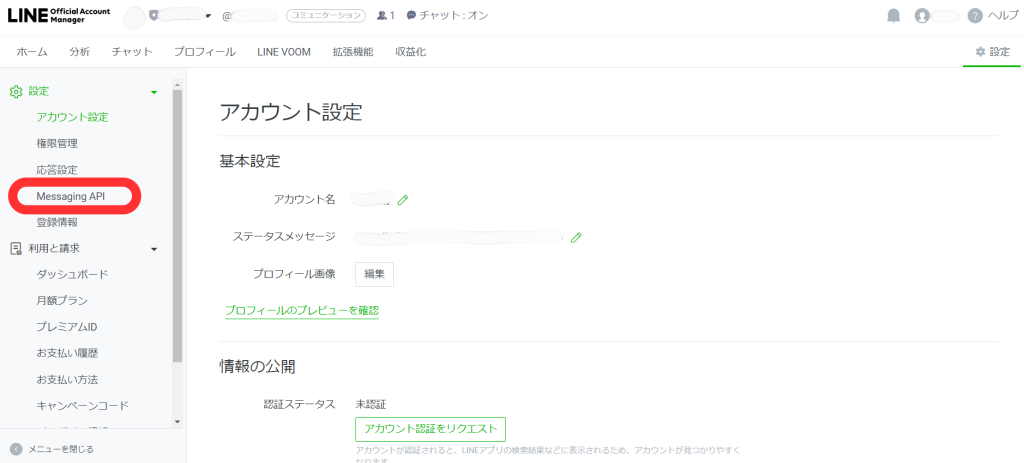Open the account switcher dropdown arrow
1024x463 pixels.
pos(208,16)
